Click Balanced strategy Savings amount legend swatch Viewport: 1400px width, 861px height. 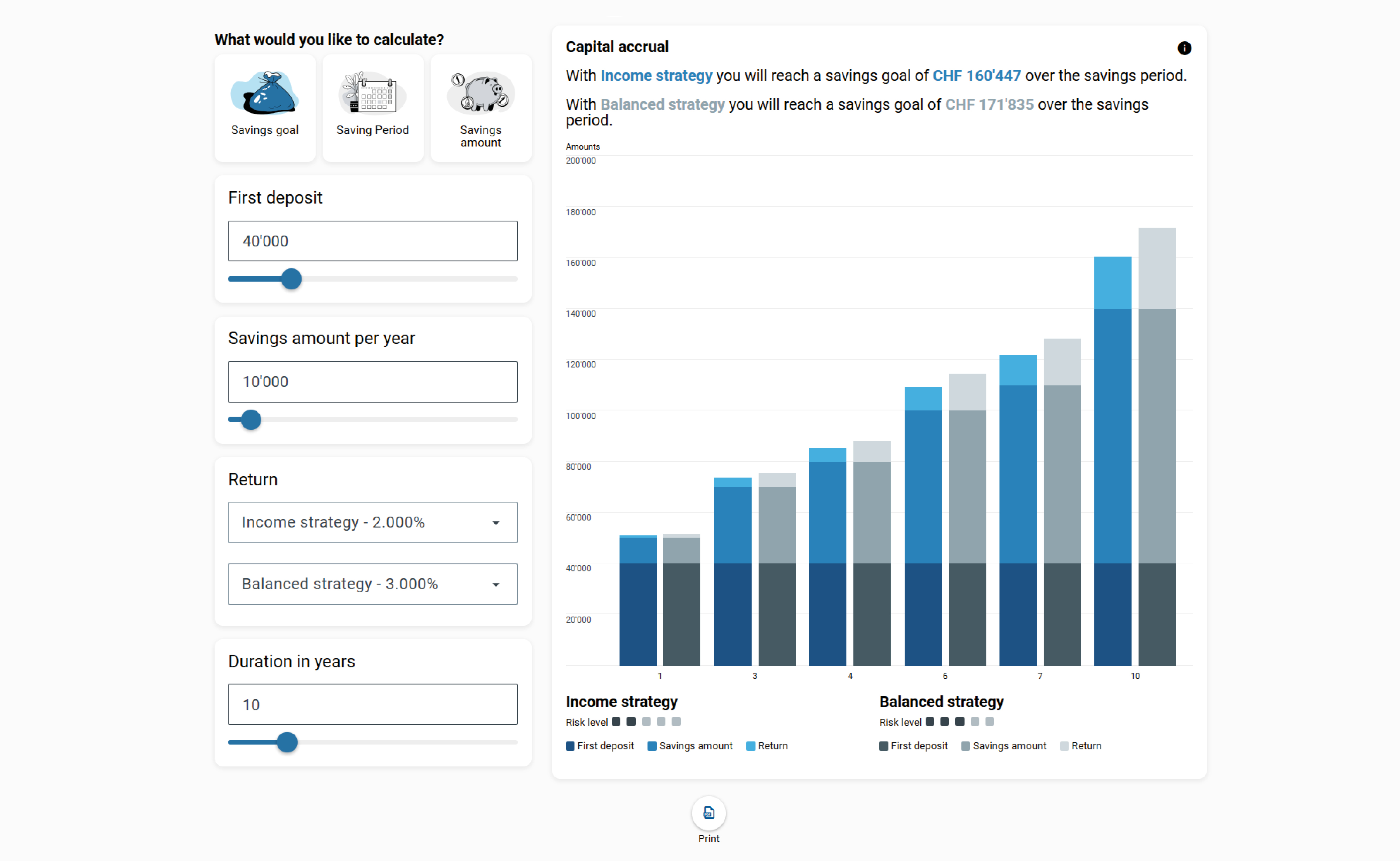(965, 746)
